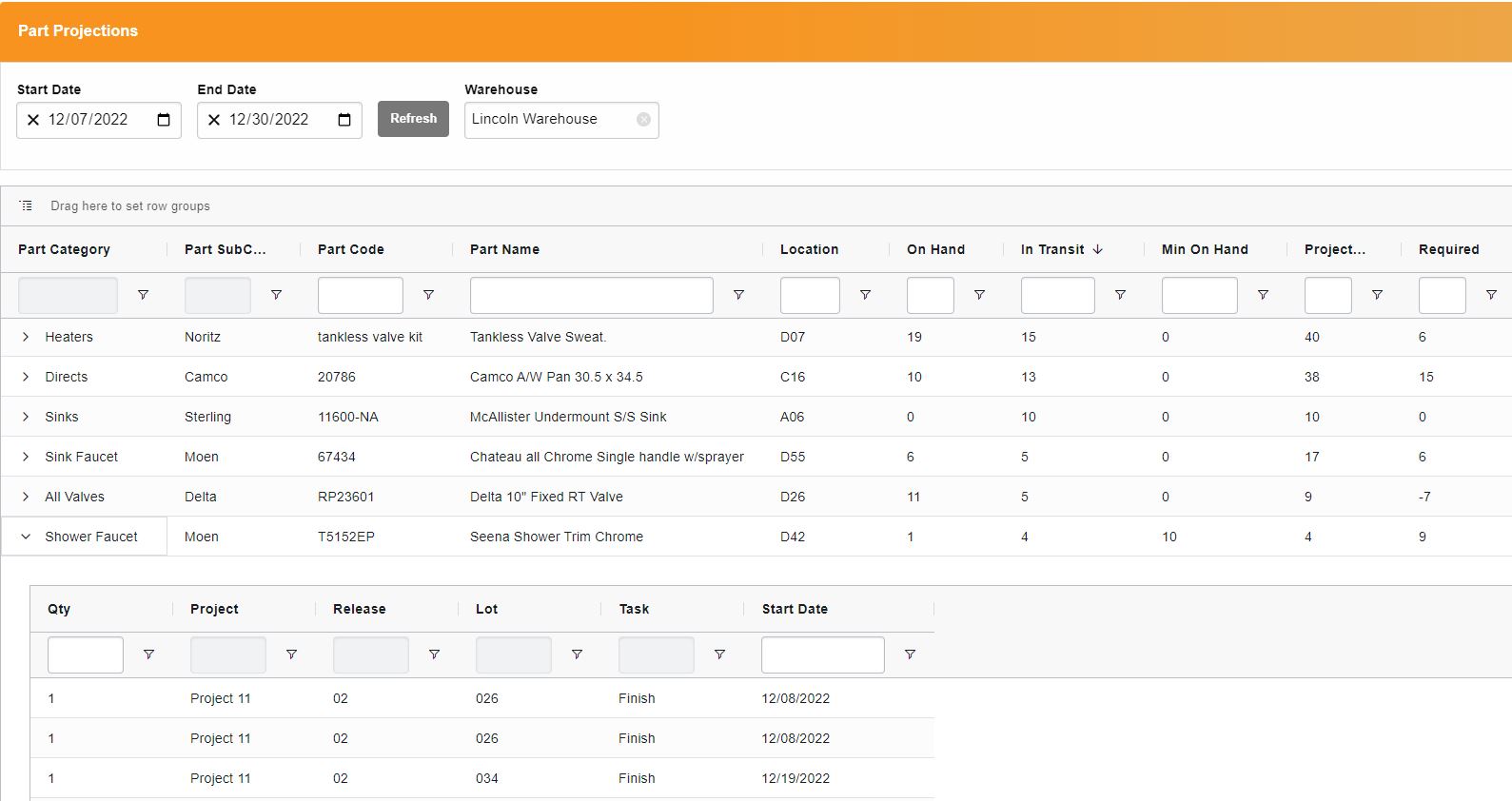1512x801 pixels.
Task: Open the End Date calendar picker icon
Action: [344, 120]
